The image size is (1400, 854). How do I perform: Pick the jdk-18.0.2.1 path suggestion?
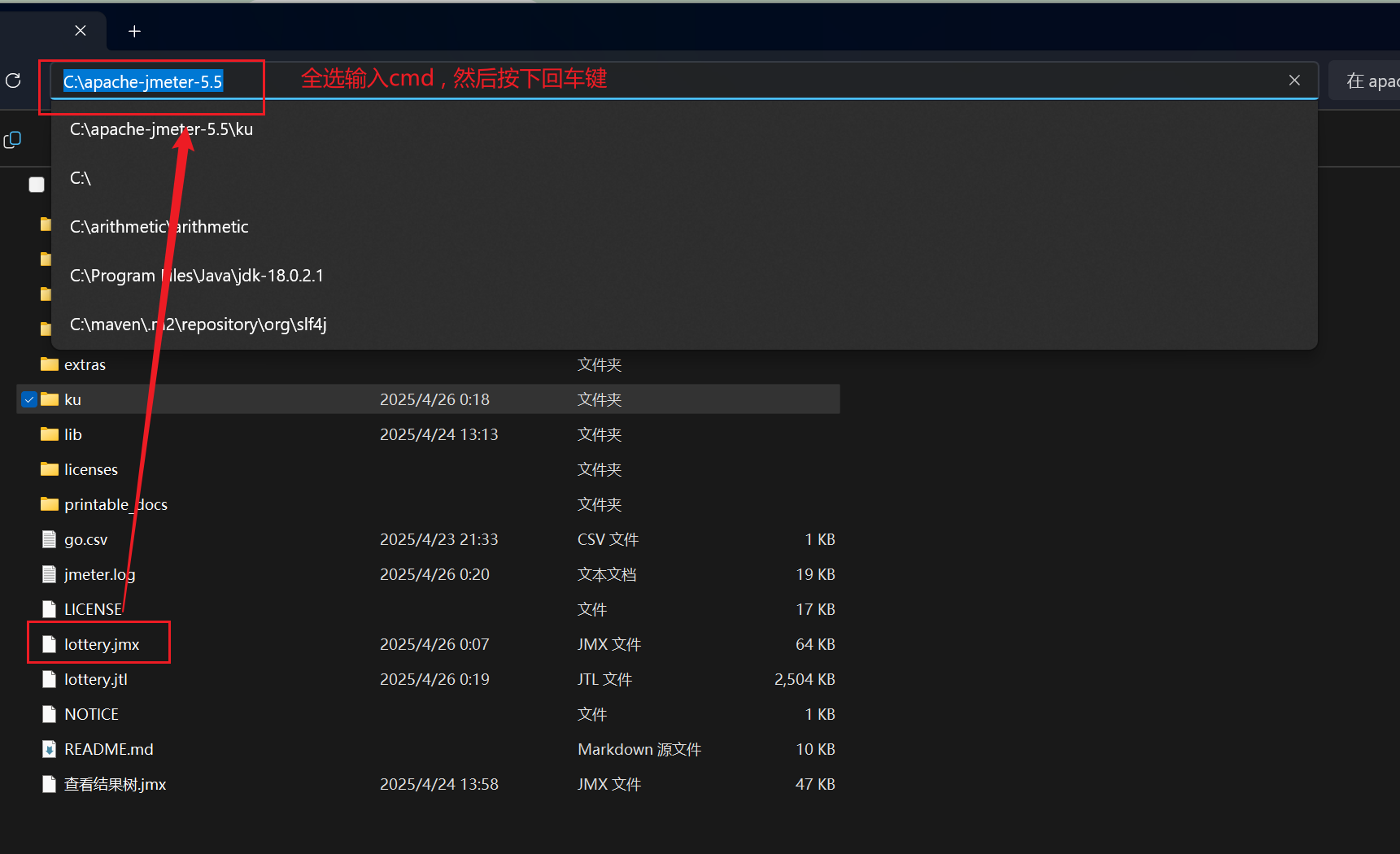(683, 276)
